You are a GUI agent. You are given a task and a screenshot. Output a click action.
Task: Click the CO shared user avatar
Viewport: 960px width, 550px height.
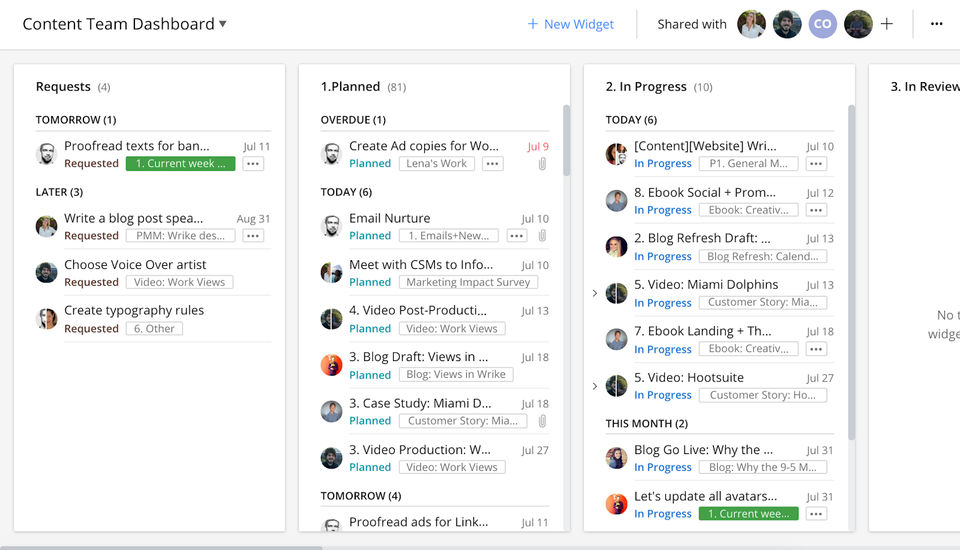(822, 24)
